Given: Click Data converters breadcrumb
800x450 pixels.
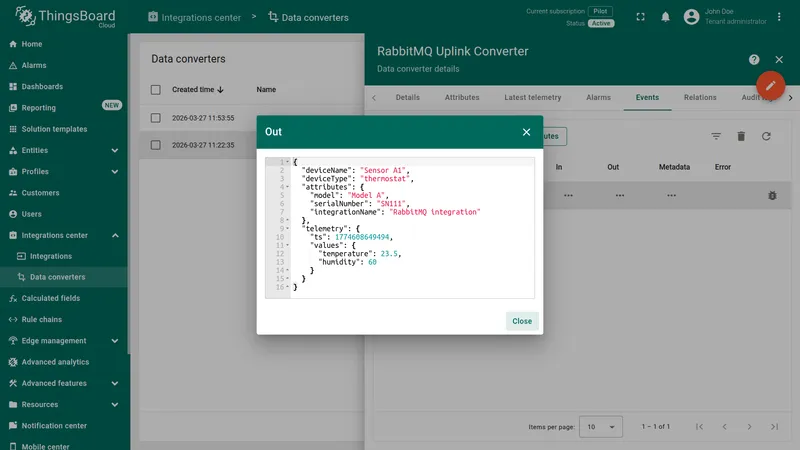Looking at the screenshot, I should 309,17.
